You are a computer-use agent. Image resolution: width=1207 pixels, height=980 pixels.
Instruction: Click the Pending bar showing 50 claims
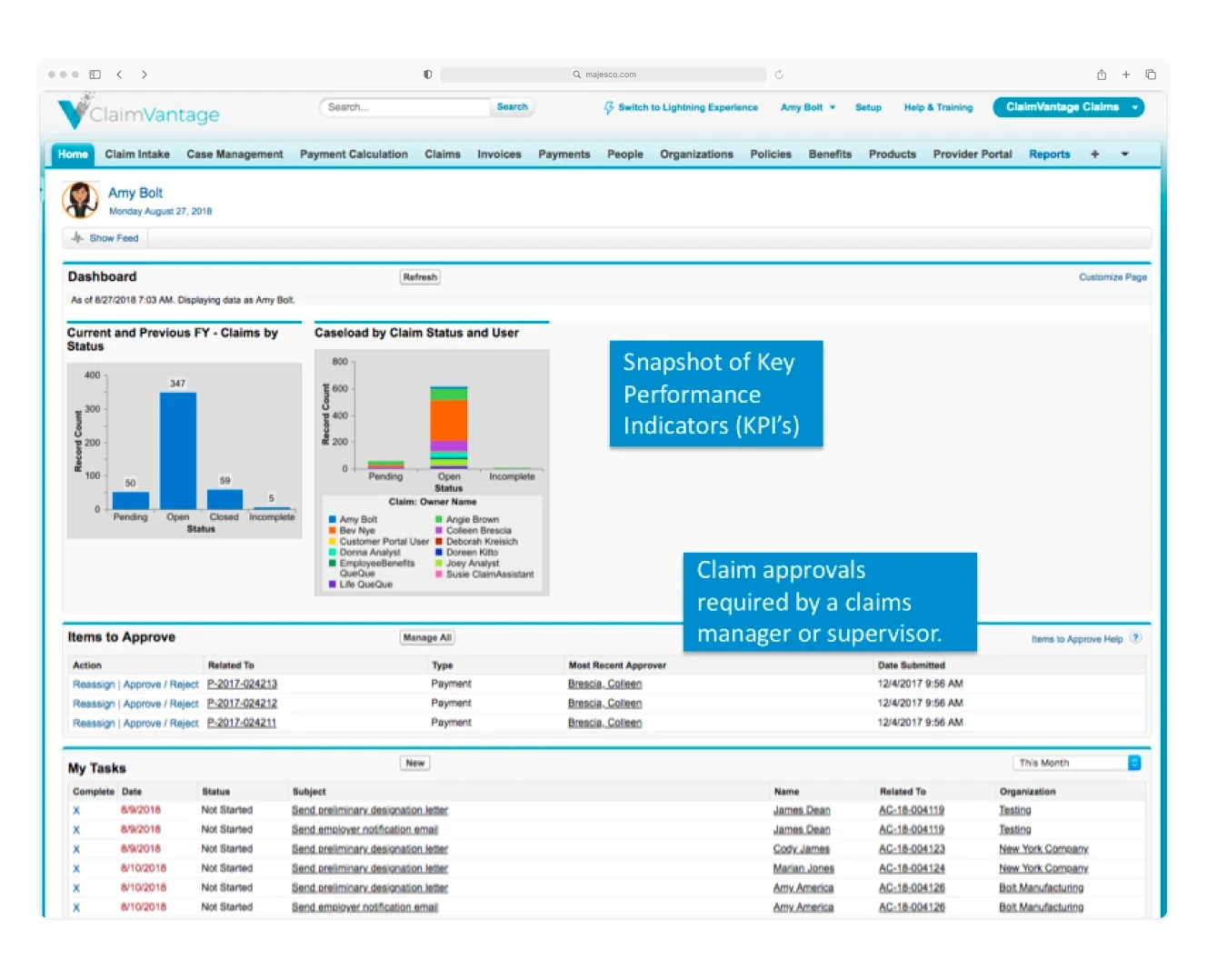point(131,500)
